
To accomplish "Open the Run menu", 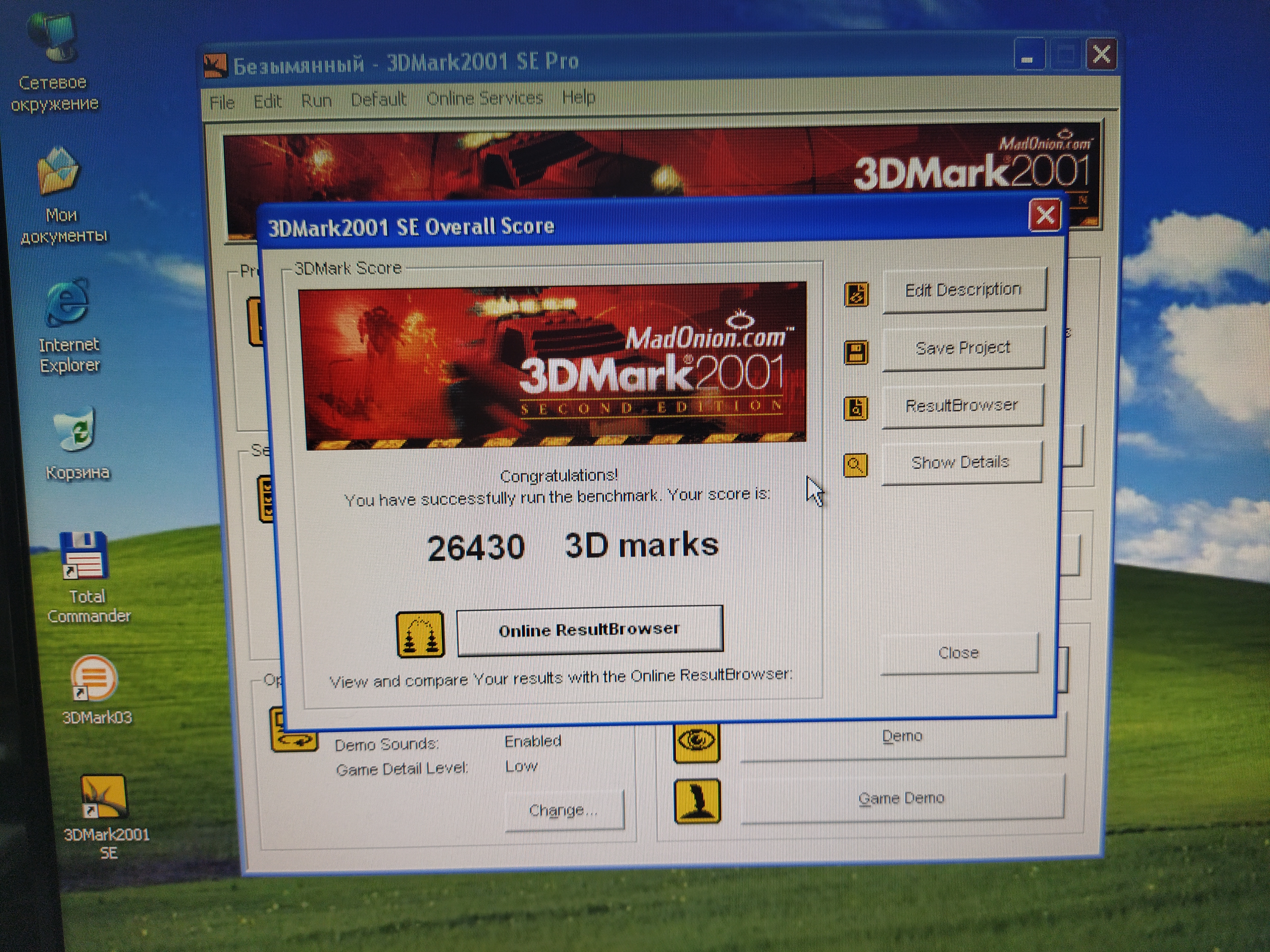I will pyautogui.click(x=316, y=101).
